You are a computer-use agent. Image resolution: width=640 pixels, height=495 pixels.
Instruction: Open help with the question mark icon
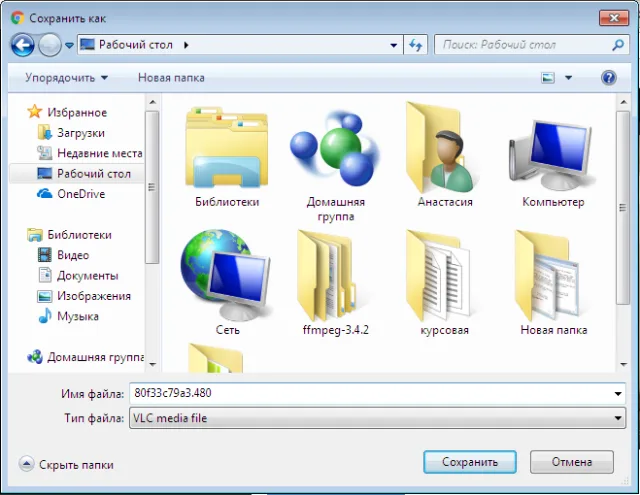click(609, 78)
